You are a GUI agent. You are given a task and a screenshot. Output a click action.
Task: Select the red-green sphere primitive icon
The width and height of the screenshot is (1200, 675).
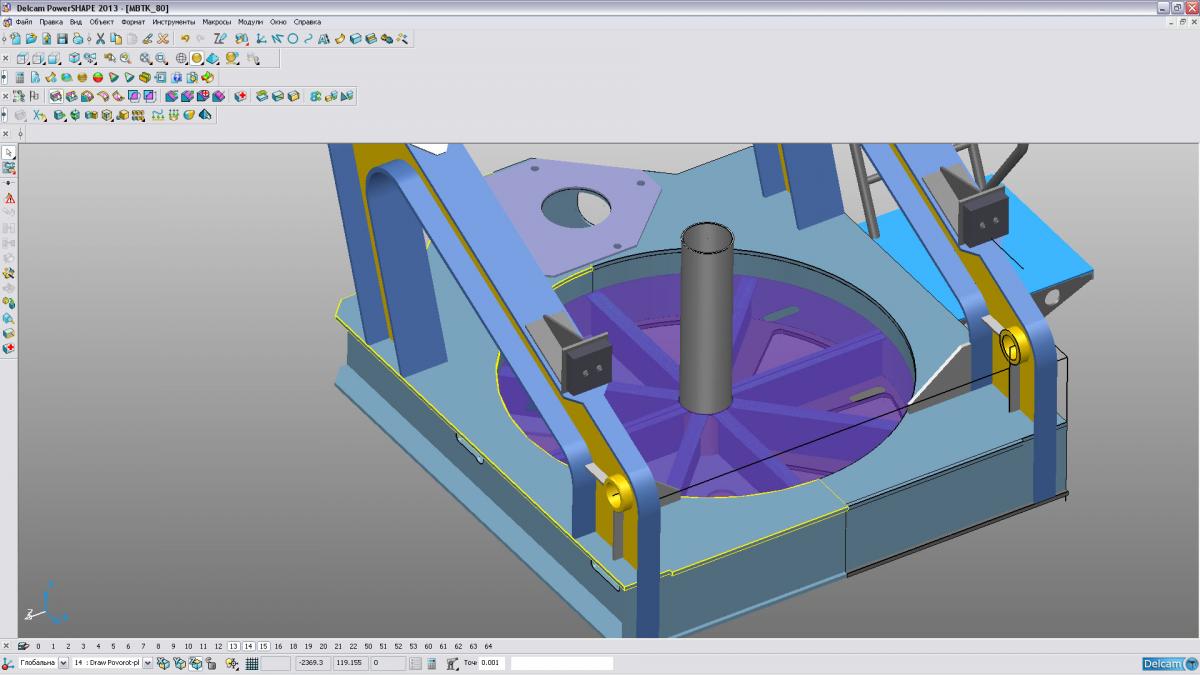click(x=98, y=77)
